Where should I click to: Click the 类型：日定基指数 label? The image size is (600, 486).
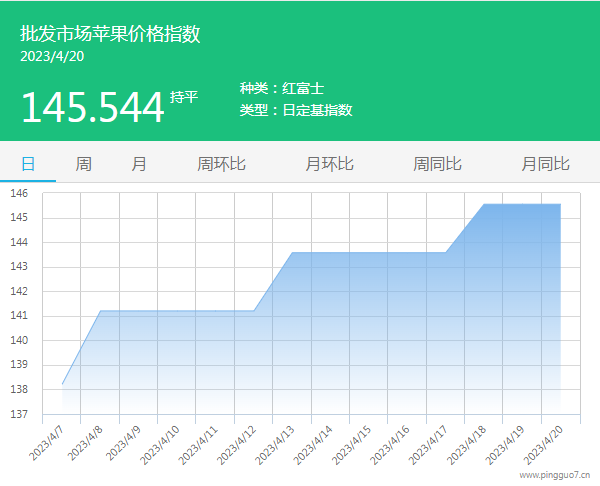coord(296,110)
